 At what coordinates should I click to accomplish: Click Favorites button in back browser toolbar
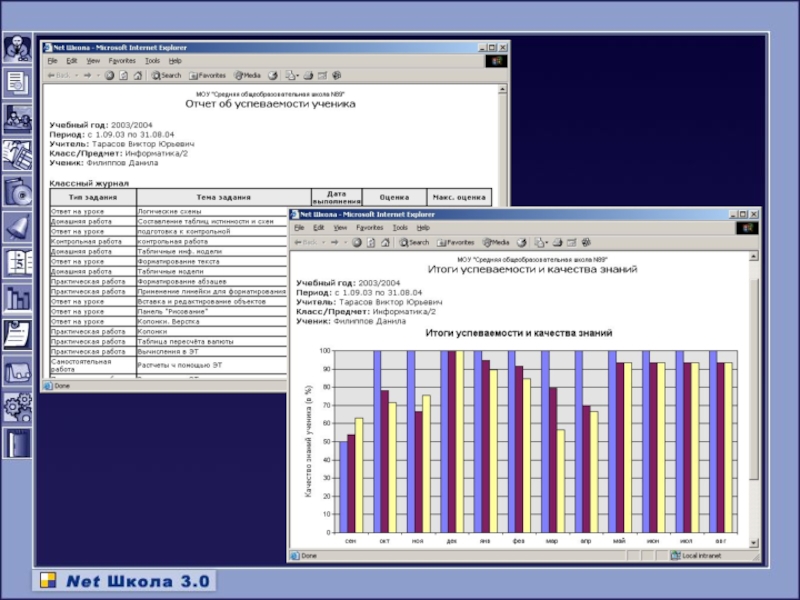(x=208, y=75)
